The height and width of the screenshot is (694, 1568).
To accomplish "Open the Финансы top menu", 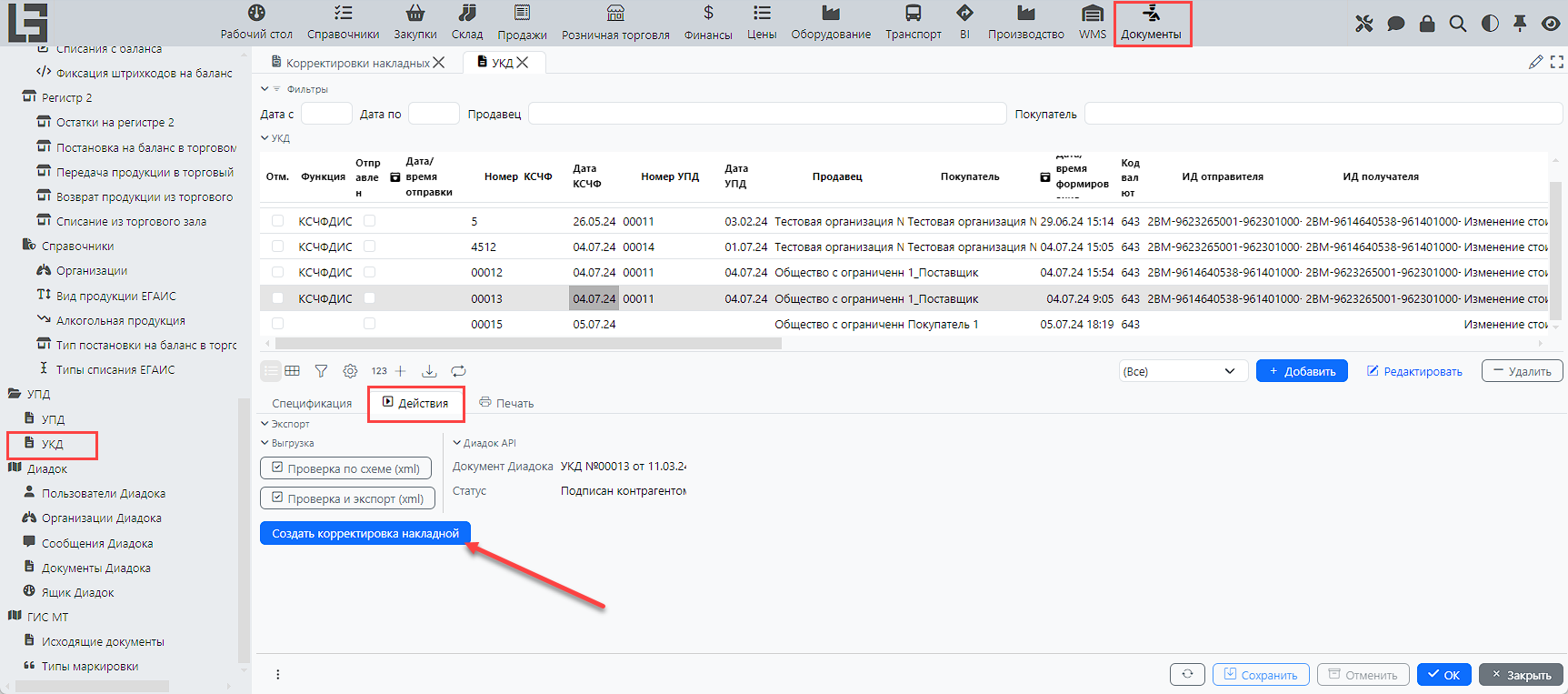I will (708, 23).
